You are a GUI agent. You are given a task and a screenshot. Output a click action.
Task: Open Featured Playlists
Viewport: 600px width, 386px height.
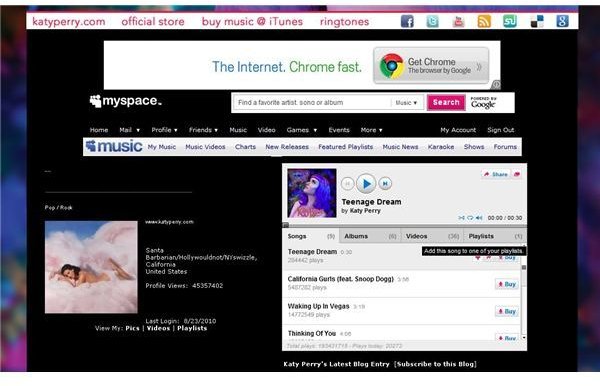[346, 147]
